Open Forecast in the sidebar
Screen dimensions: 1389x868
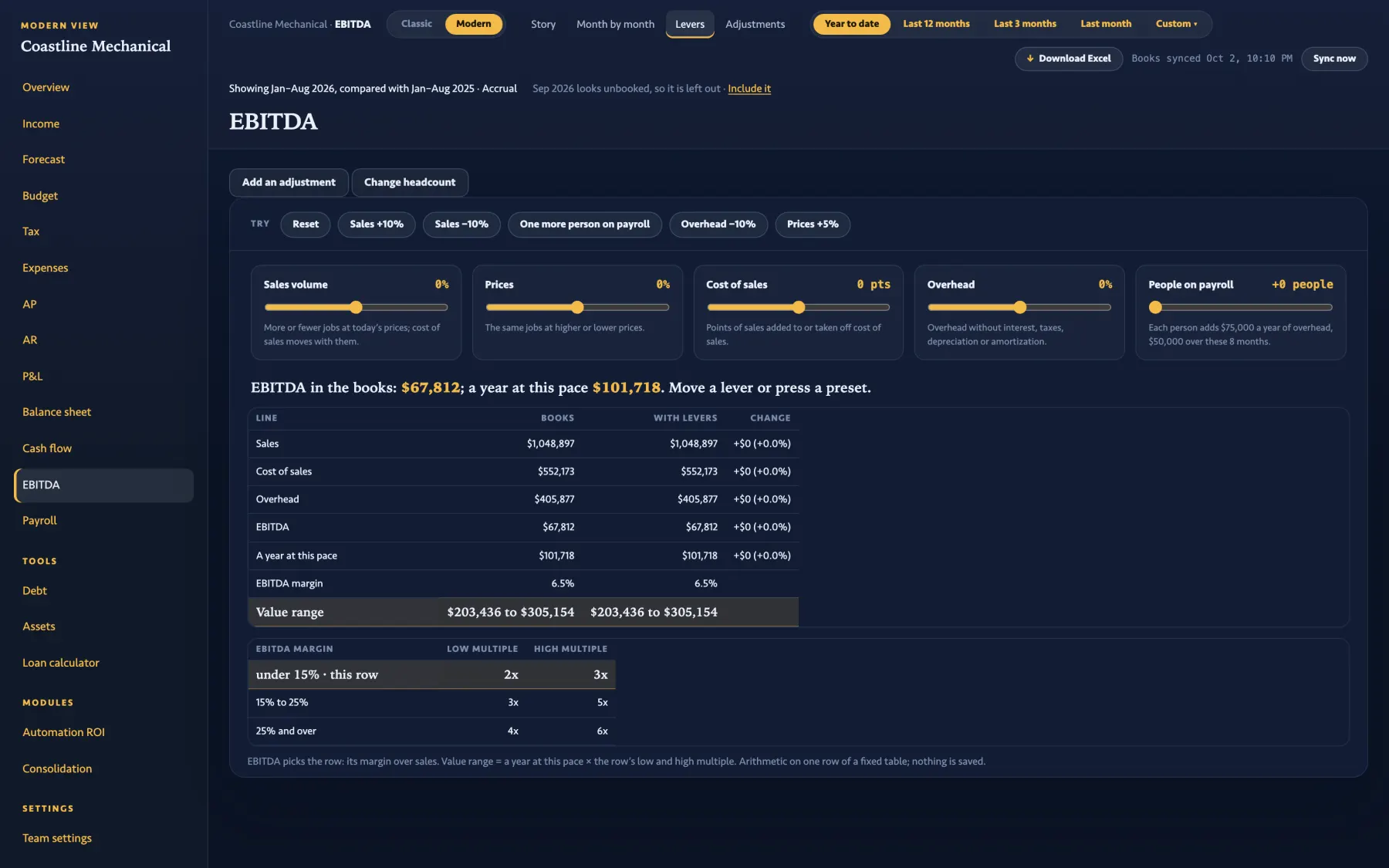(x=43, y=160)
